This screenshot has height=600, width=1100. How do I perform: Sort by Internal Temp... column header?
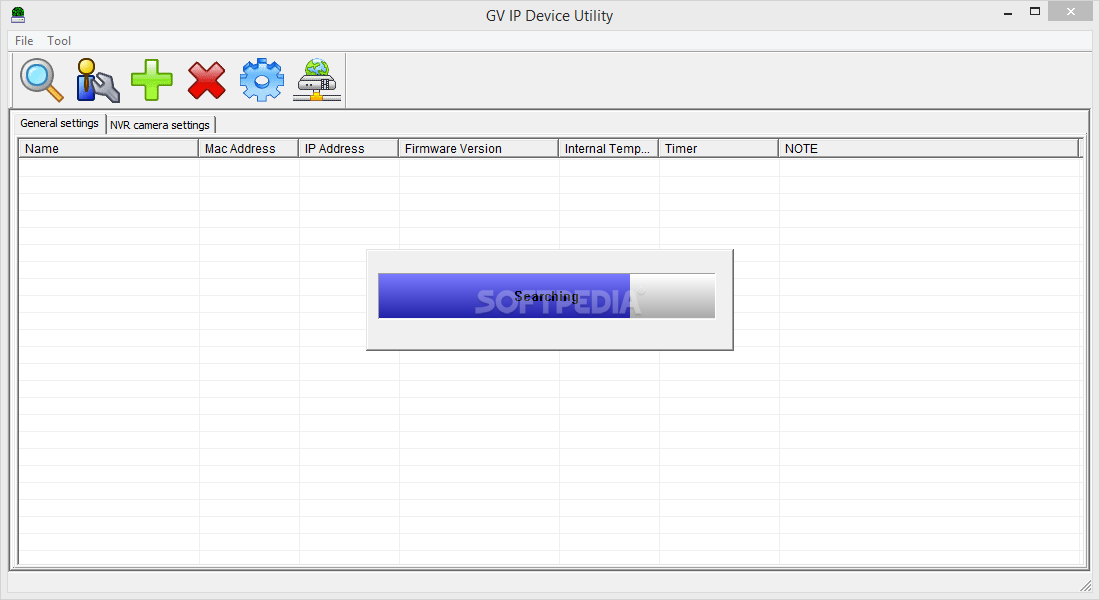tap(608, 148)
